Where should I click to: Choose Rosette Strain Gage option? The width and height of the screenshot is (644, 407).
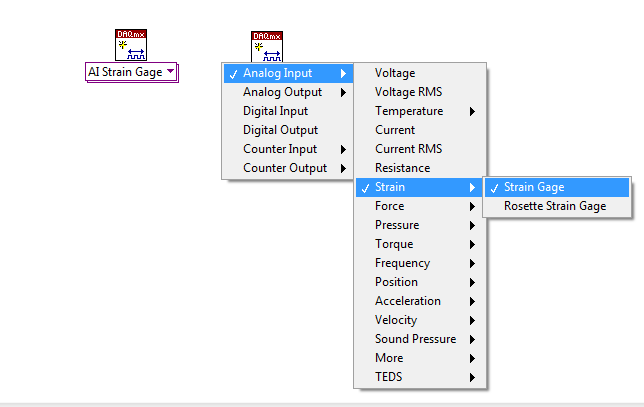(x=555, y=206)
